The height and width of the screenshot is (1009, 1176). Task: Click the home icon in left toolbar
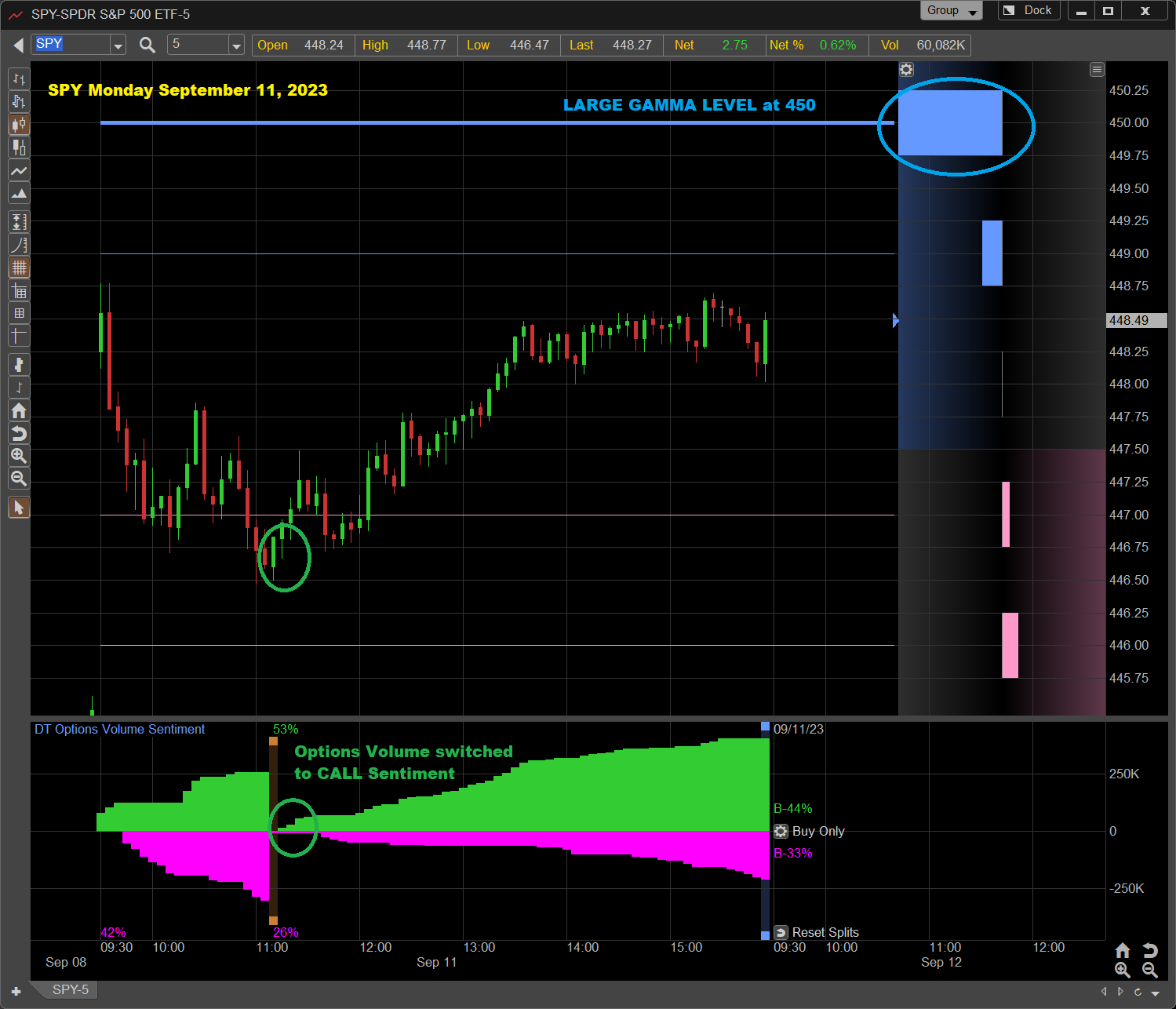point(19,410)
